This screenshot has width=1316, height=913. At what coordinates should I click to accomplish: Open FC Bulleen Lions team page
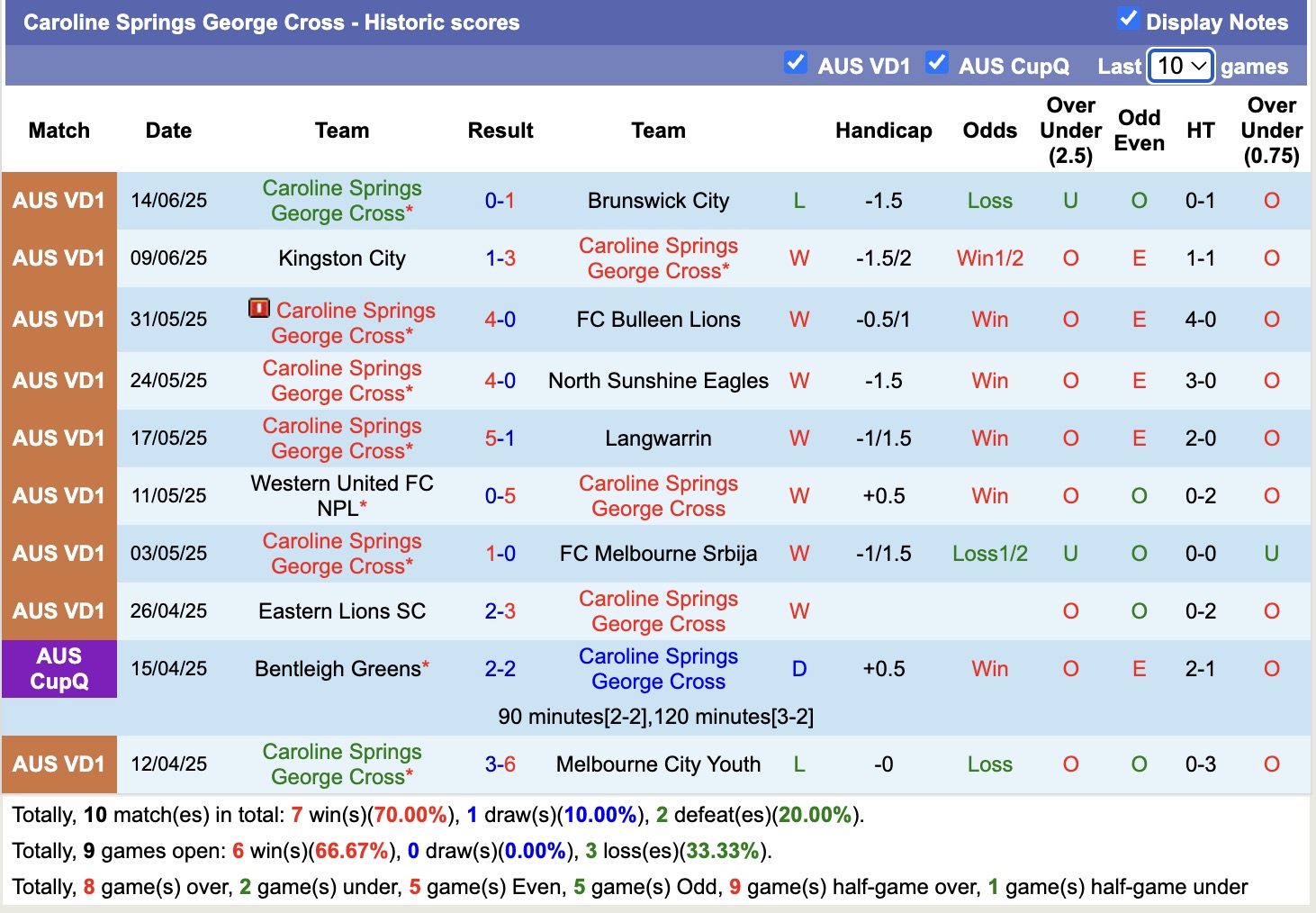(658, 320)
